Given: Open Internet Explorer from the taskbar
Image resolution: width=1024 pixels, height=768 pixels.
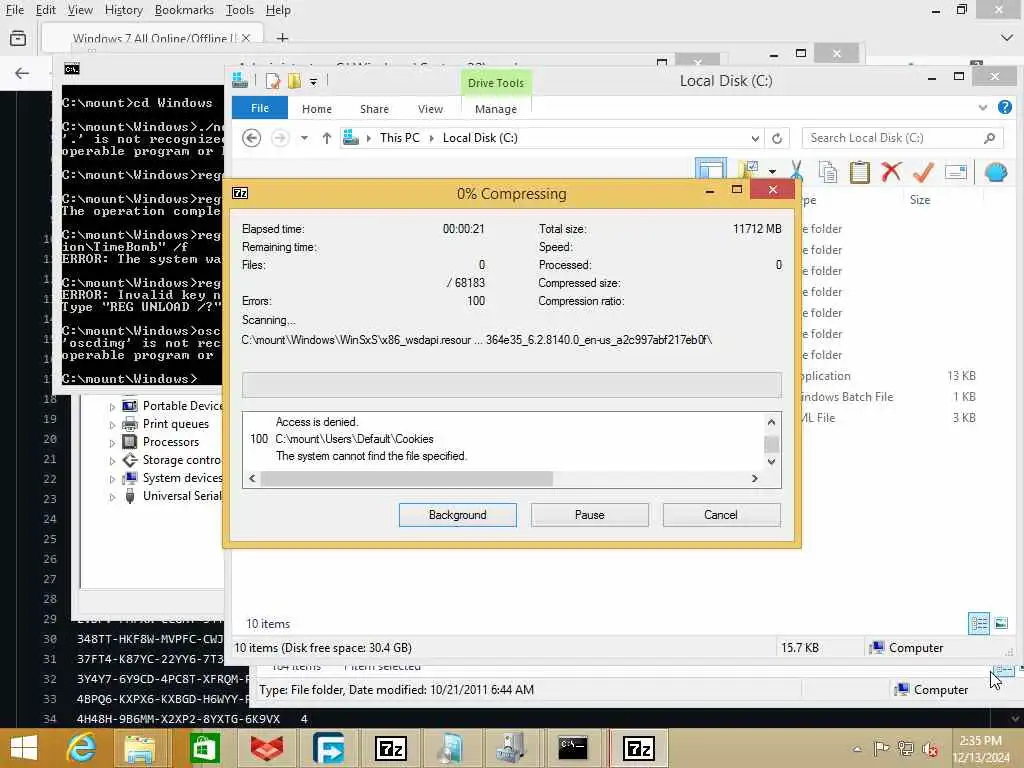Looking at the screenshot, I should (81, 748).
